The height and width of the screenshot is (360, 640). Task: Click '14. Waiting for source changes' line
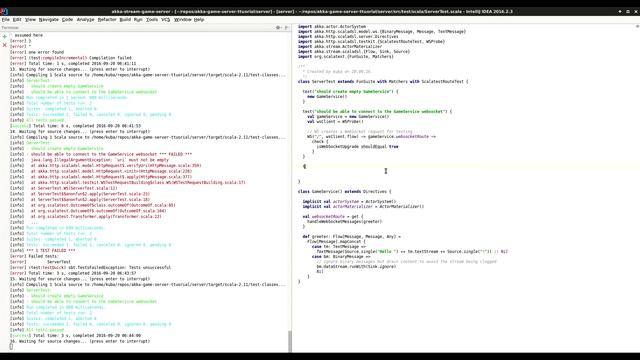tap(80, 131)
